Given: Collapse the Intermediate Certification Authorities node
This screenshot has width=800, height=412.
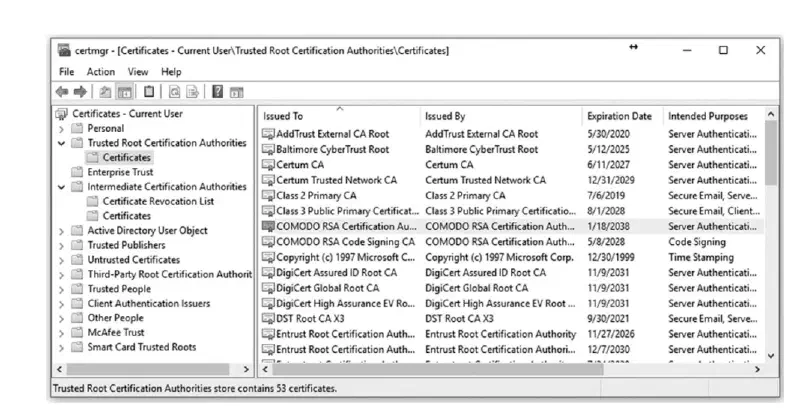Looking at the screenshot, I should [x=61, y=187].
